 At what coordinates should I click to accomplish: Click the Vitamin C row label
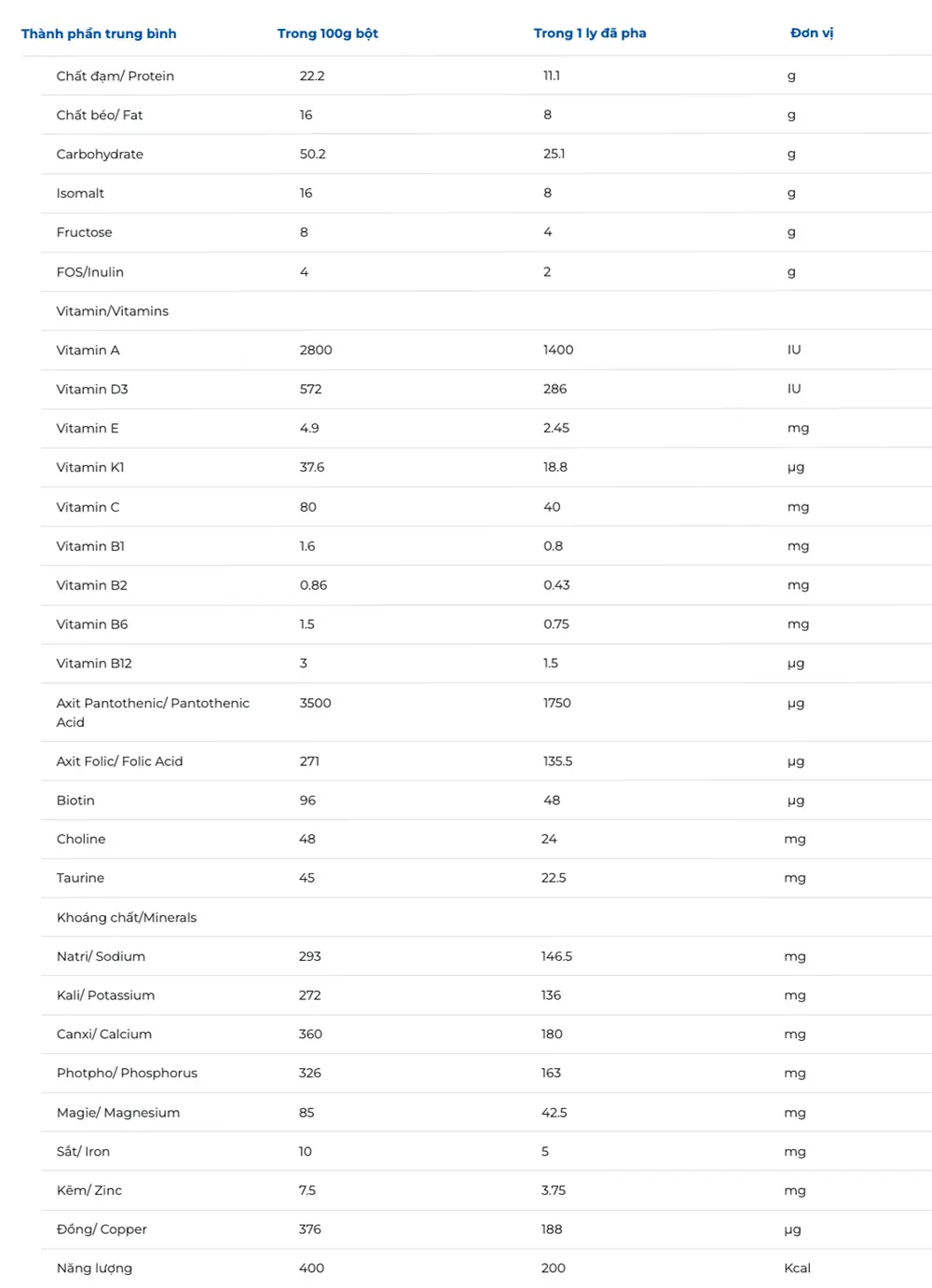pos(88,507)
